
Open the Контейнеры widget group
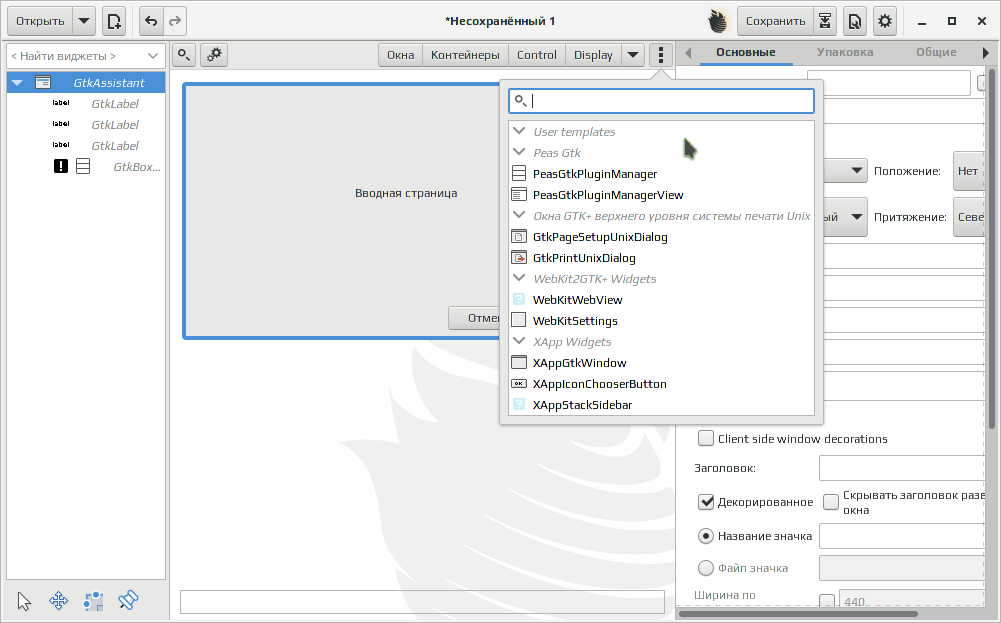(x=465, y=55)
